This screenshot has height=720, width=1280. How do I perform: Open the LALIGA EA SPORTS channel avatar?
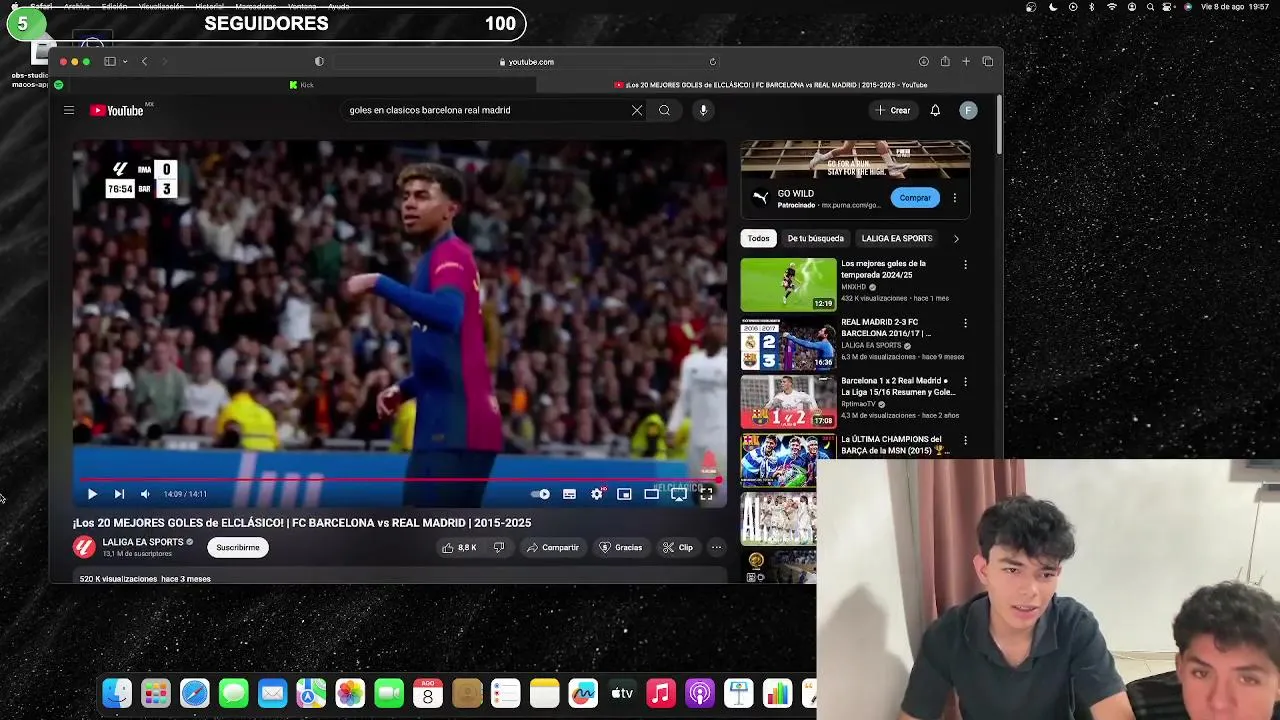[x=84, y=547]
